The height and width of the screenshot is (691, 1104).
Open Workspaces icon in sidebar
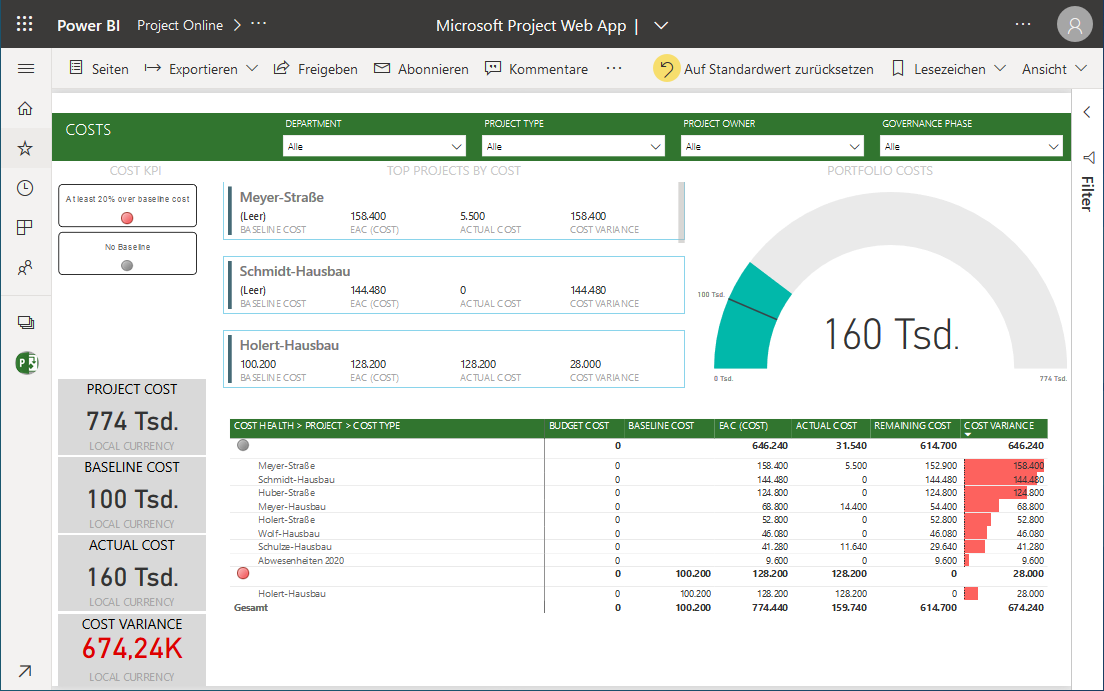coord(26,323)
